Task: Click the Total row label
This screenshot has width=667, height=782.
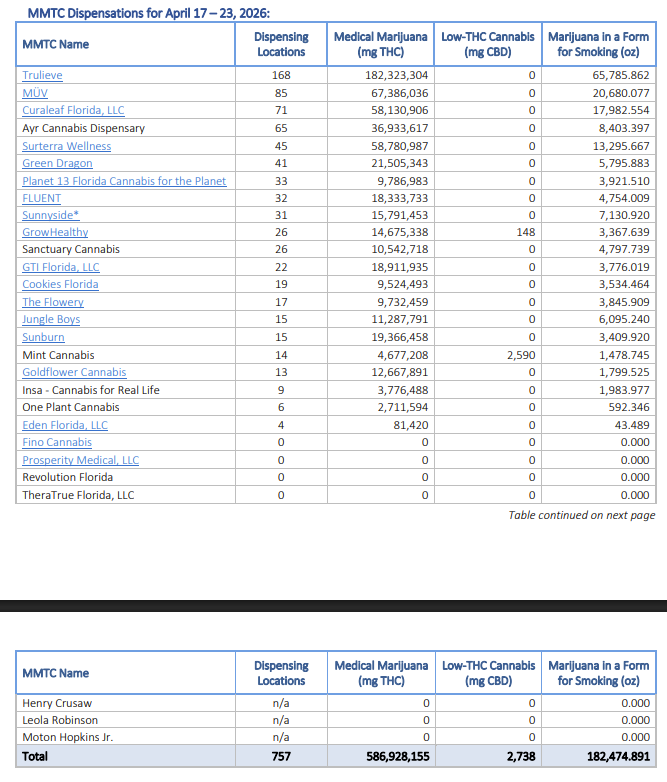Action: 35,757
